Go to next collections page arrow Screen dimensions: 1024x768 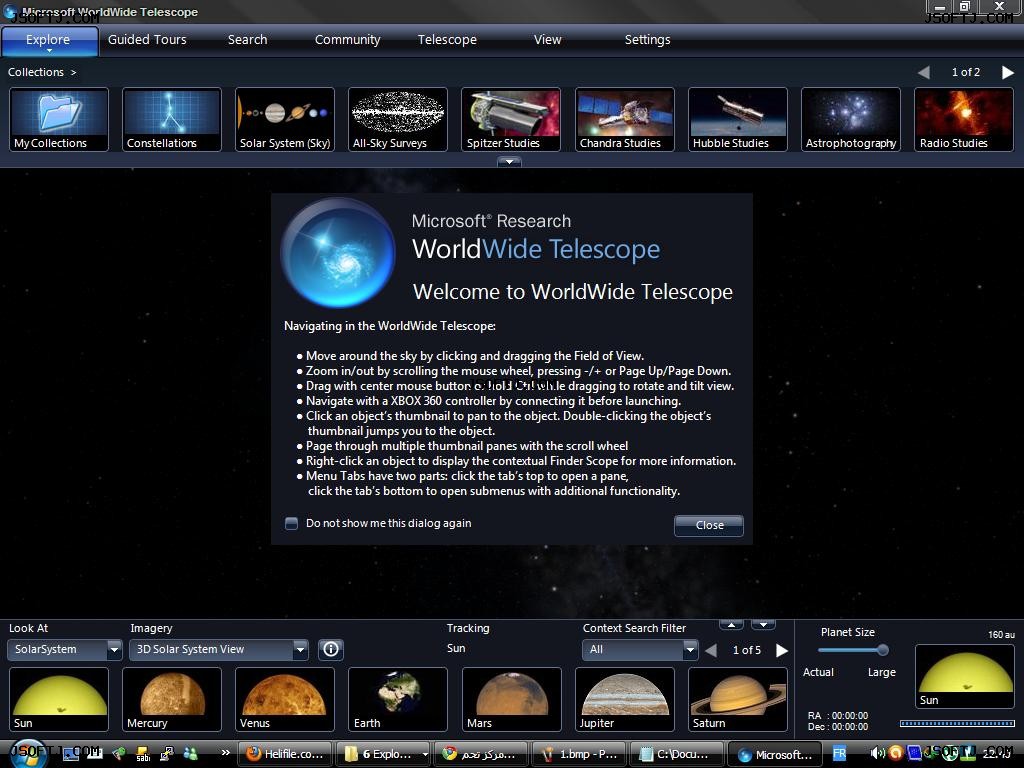click(1008, 72)
